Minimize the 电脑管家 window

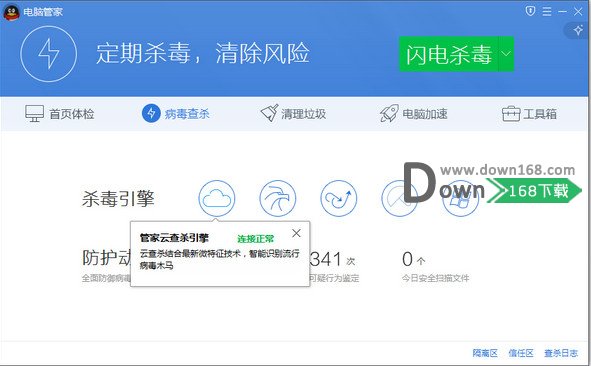563,12
